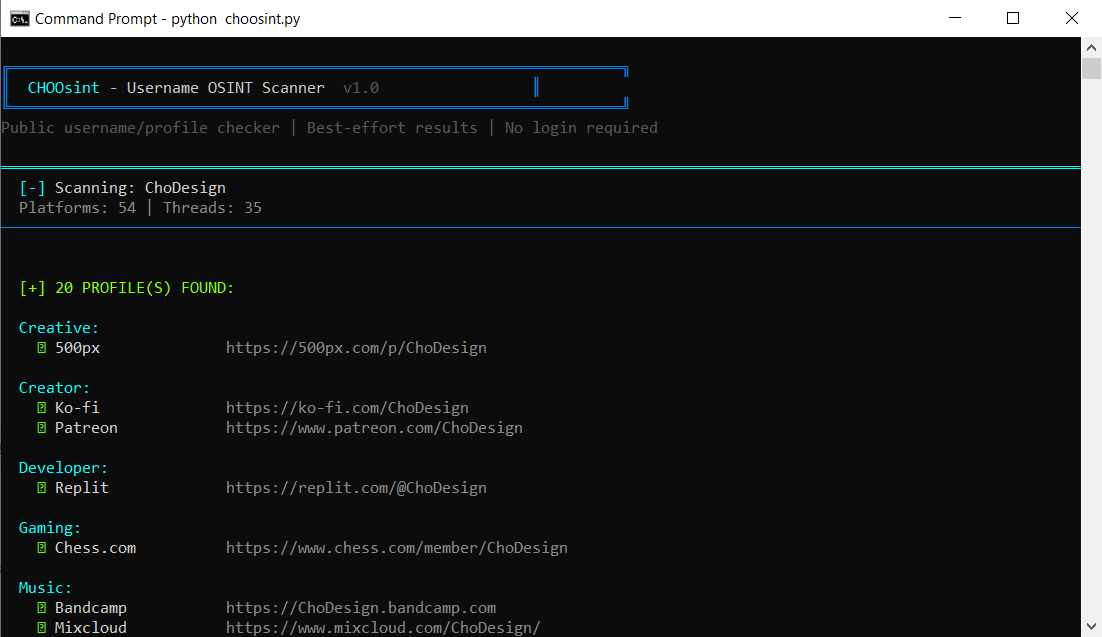Click the 'CHOOsint' title text
The width and height of the screenshot is (1102, 637).
click(63, 88)
